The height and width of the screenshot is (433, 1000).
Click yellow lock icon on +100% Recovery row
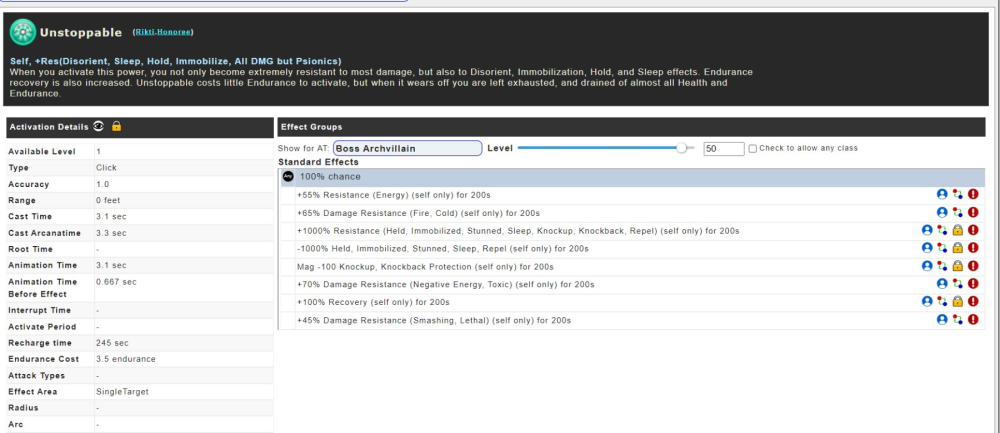coord(957,302)
